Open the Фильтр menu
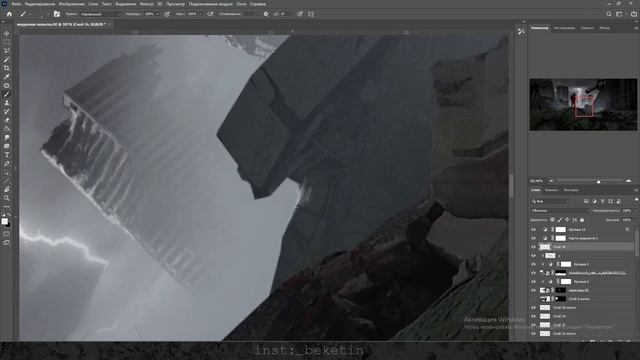Viewport: 640px width, 360px height. click(147, 4)
